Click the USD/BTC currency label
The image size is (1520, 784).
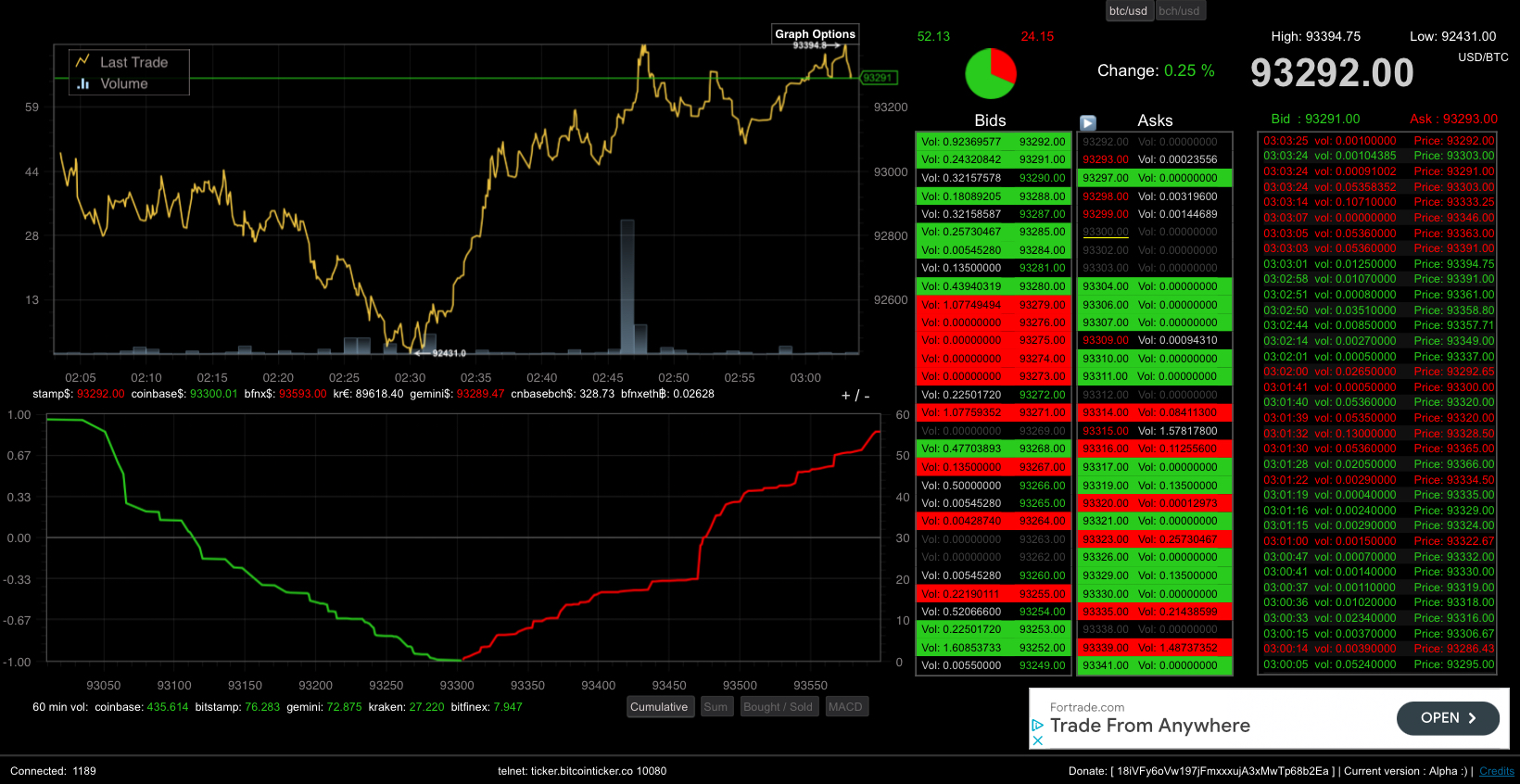coord(1483,57)
